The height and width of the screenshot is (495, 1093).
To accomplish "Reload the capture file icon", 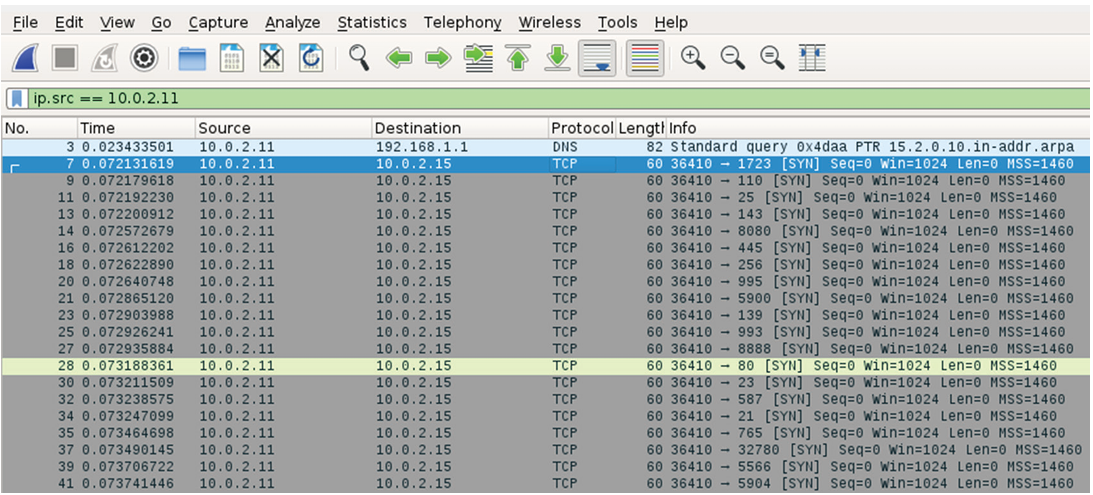I will pyautogui.click(x=311, y=59).
